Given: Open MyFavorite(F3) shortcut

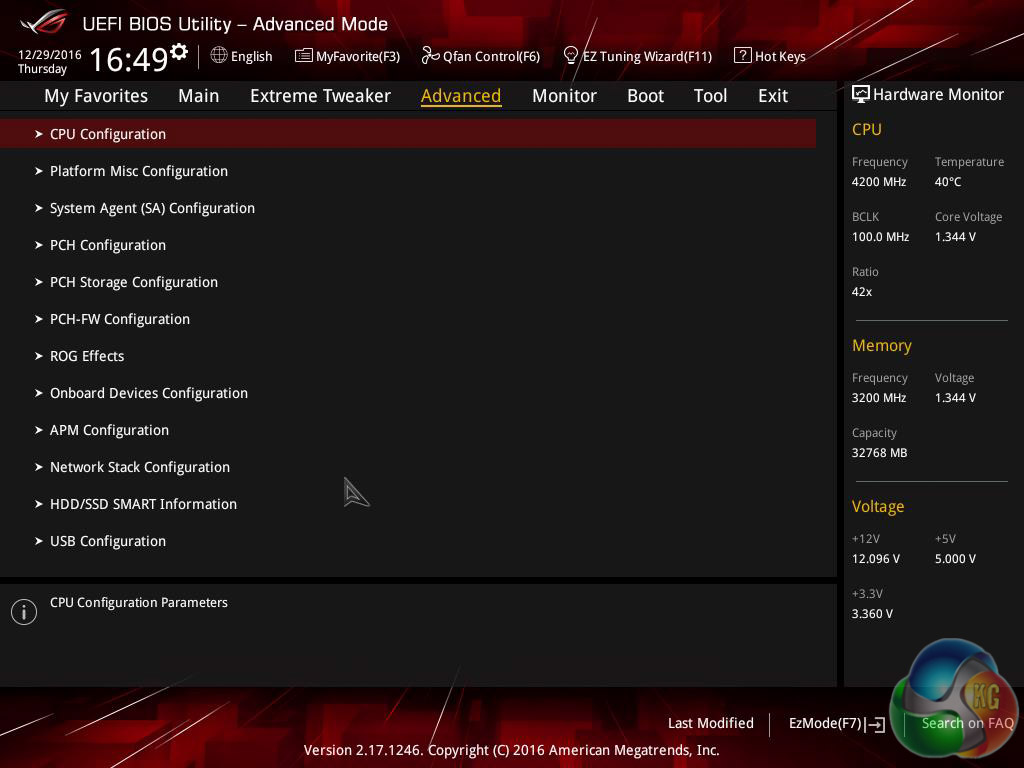Looking at the screenshot, I should [347, 56].
